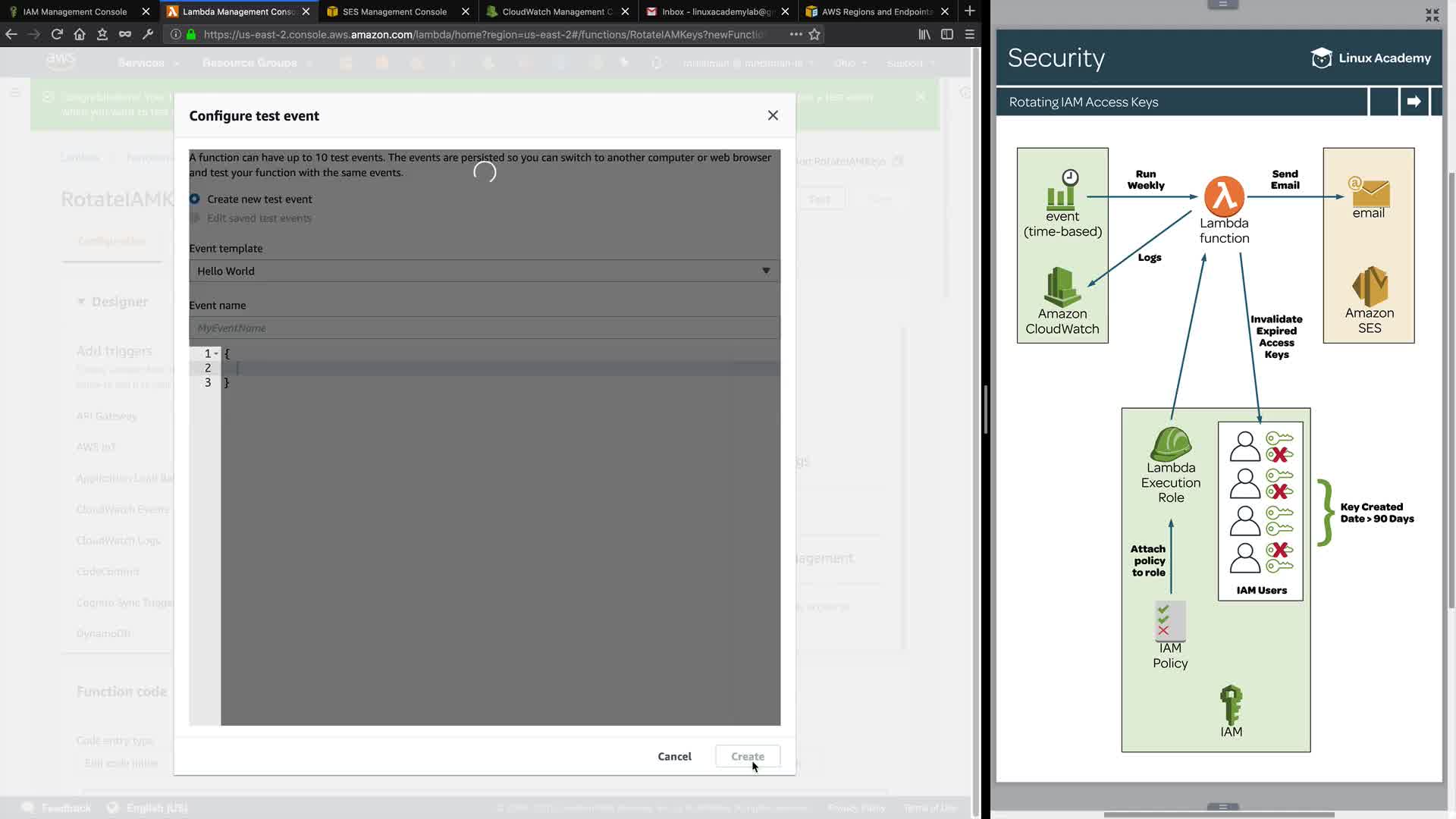Open the Hello World event template dropdown
Viewport: 1456px width, 819px height.
click(x=484, y=271)
